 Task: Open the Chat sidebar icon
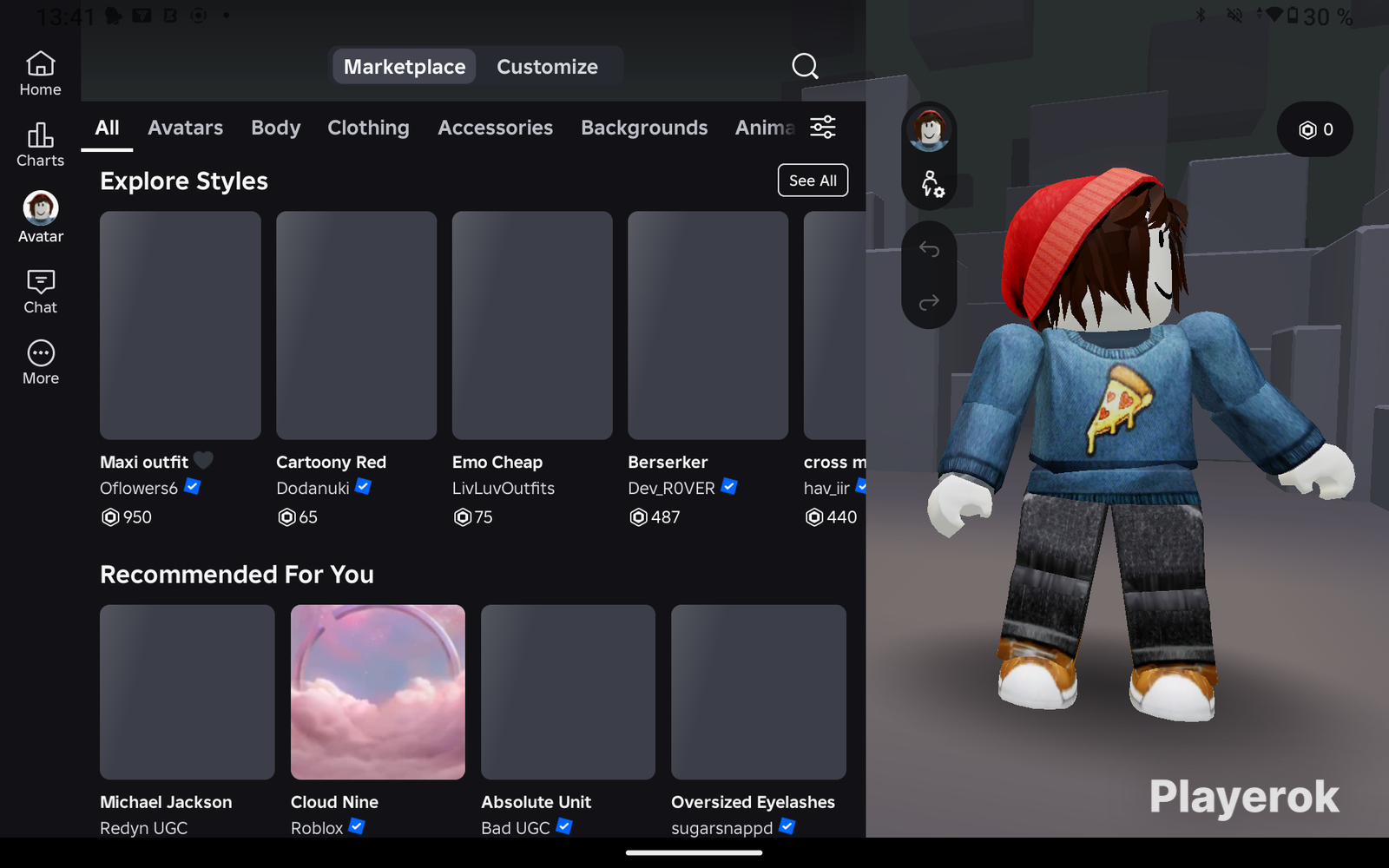coord(41,292)
